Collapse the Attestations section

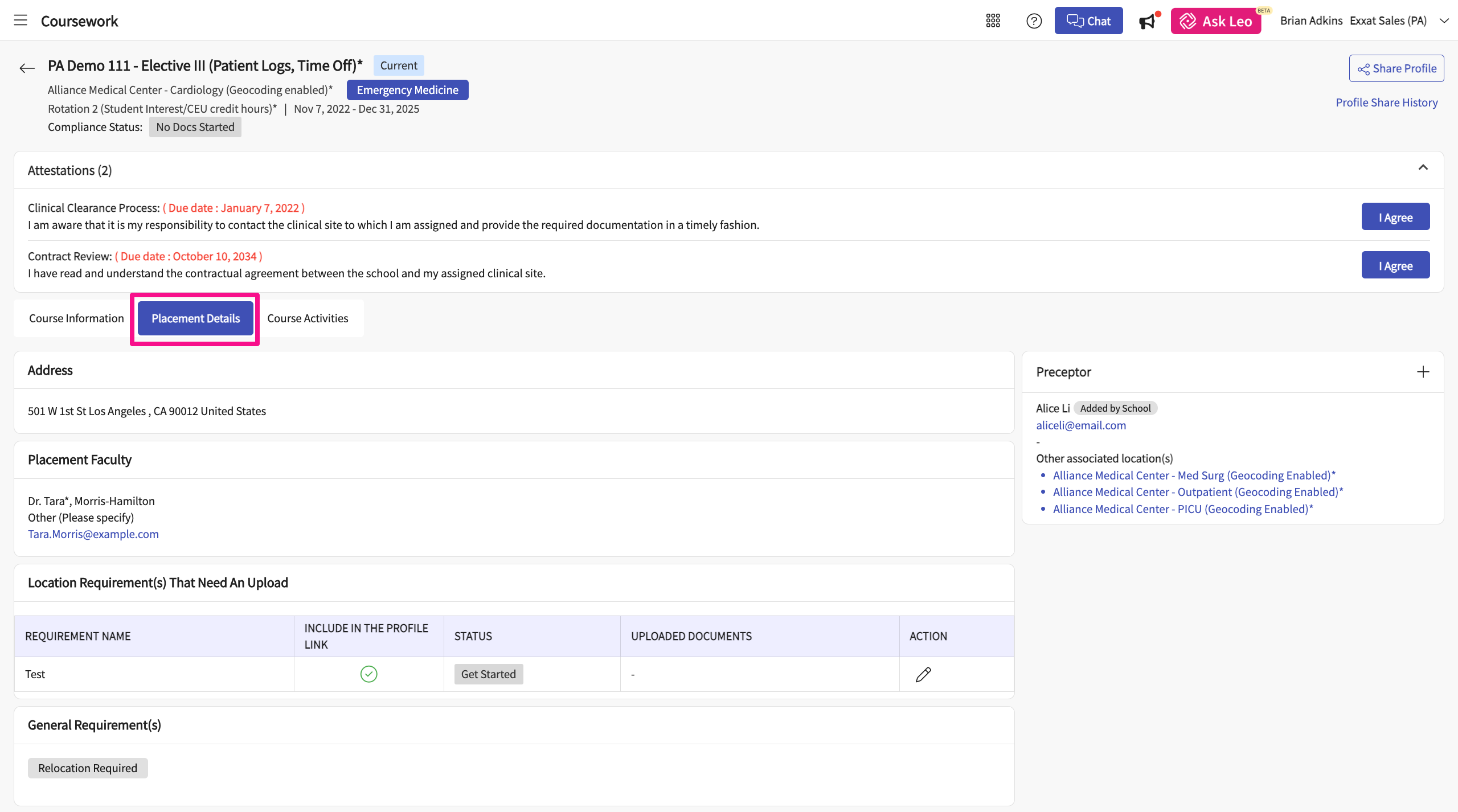pos(1423,167)
